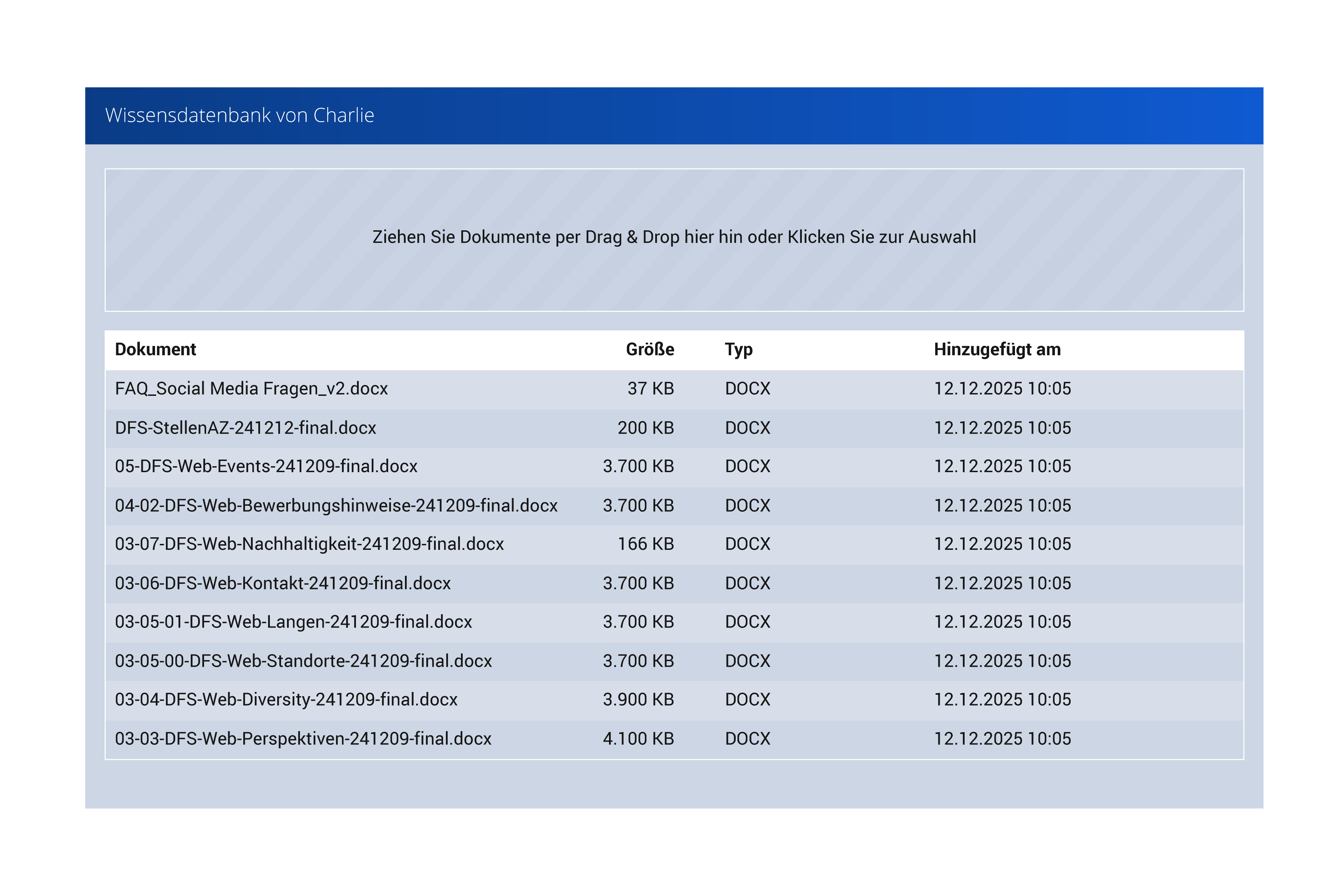Select 03-05-00-DFS-Web-Standorte document
This screenshot has width=1344, height=896.
click(303, 661)
